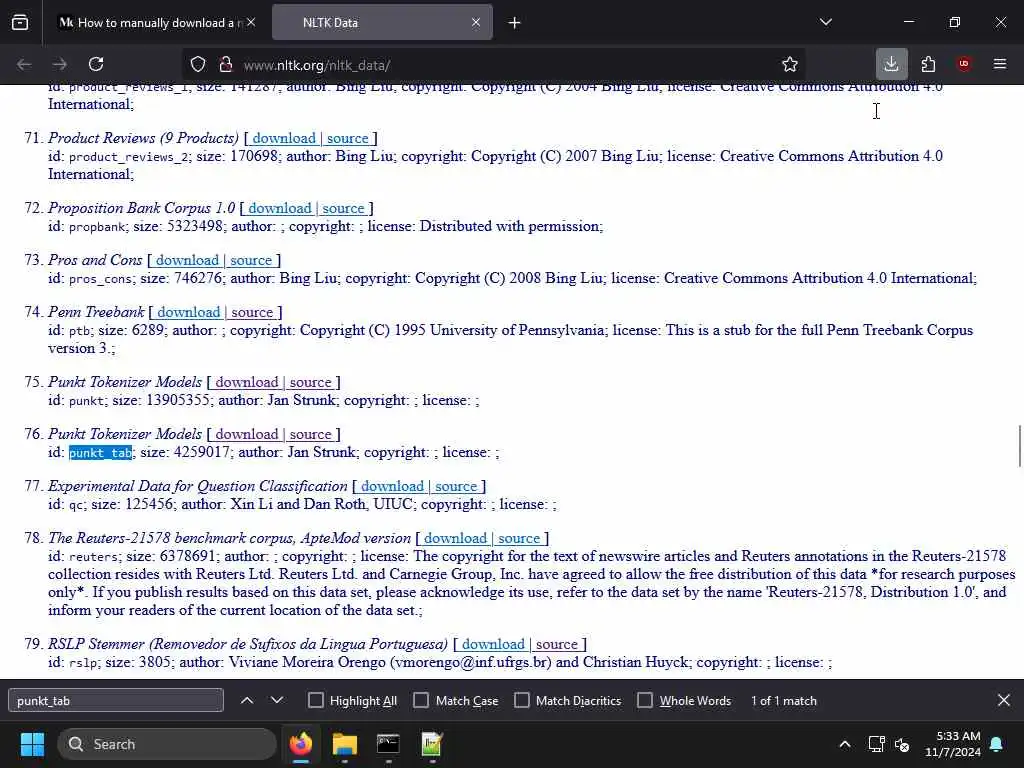Close the find bar
Screen dimensions: 1024x768
tap(1004, 701)
